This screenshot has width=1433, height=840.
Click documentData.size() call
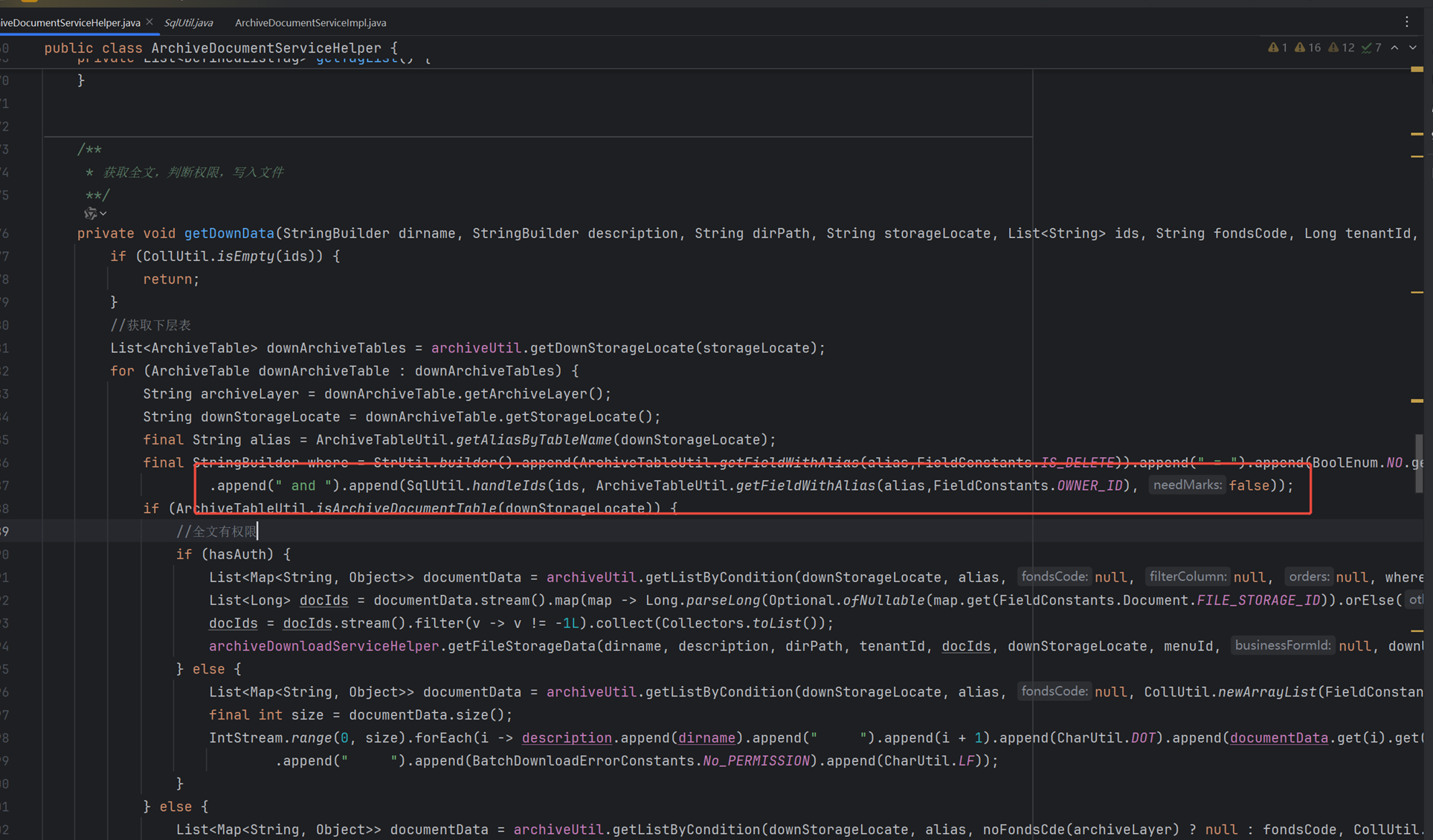[x=427, y=714]
